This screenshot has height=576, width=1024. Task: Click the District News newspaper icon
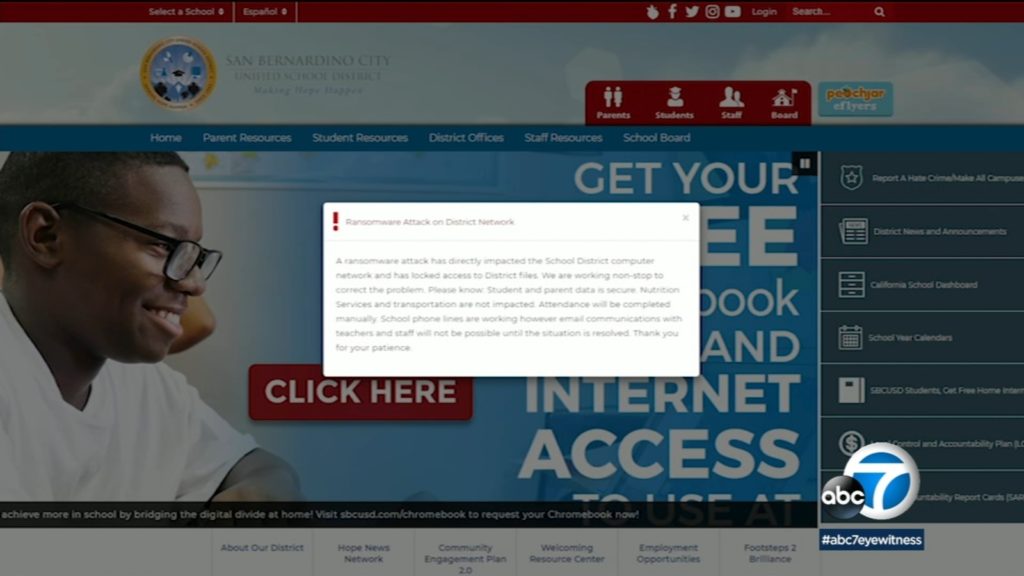[x=853, y=231]
